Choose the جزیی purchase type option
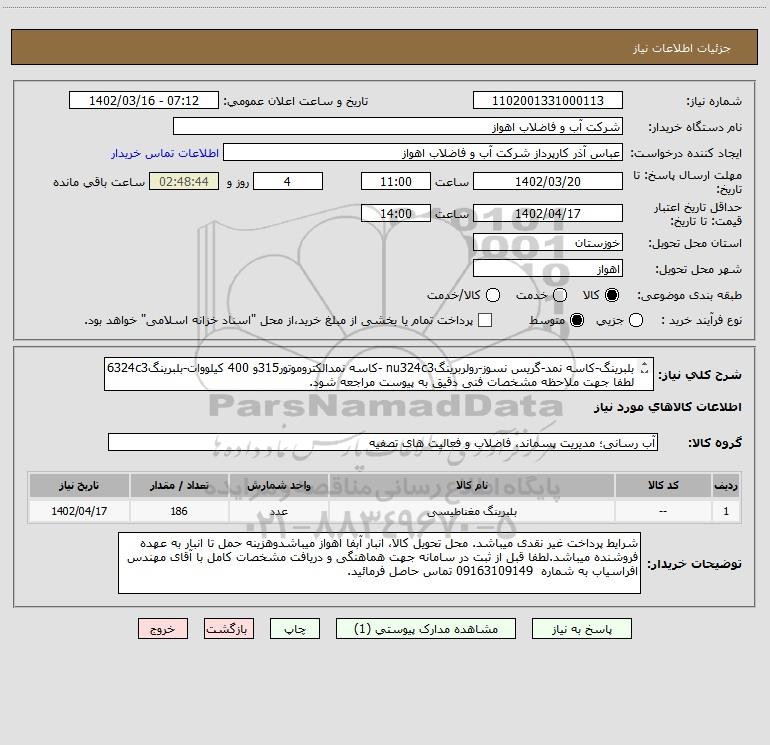This screenshot has width=770, height=745. (x=635, y=321)
